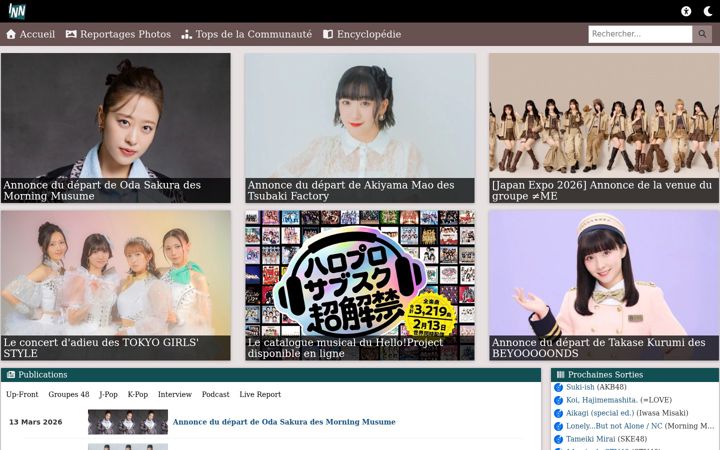
Task: Open TOKYO GIRLS' STYLE farewell concert card
Action: (x=116, y=285)
